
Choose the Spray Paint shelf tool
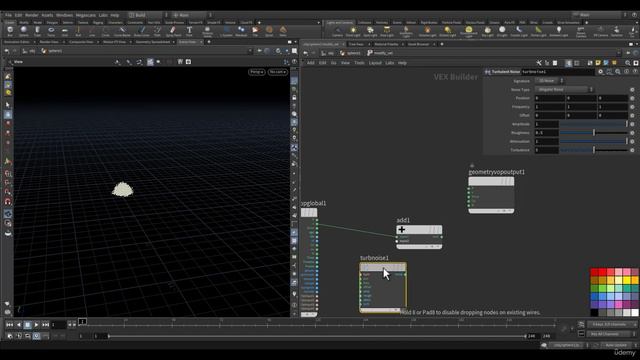coord(173,31)
